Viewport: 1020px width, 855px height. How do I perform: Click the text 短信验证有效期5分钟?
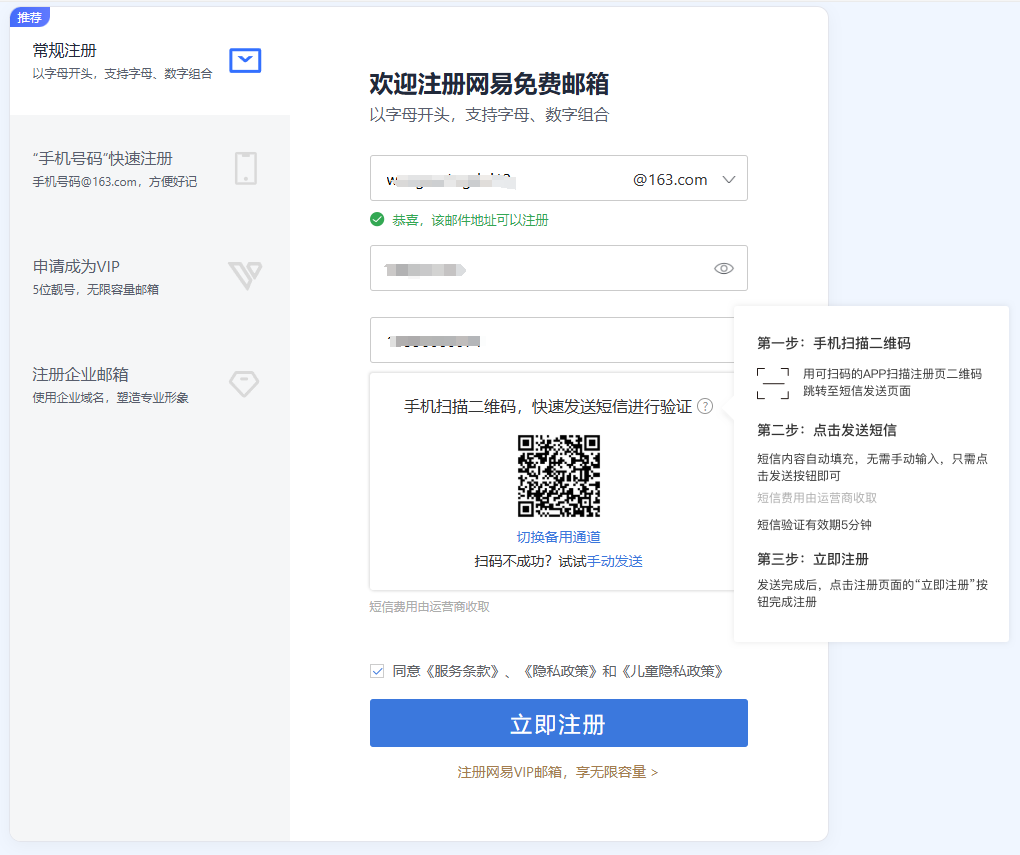click(814, 524)
